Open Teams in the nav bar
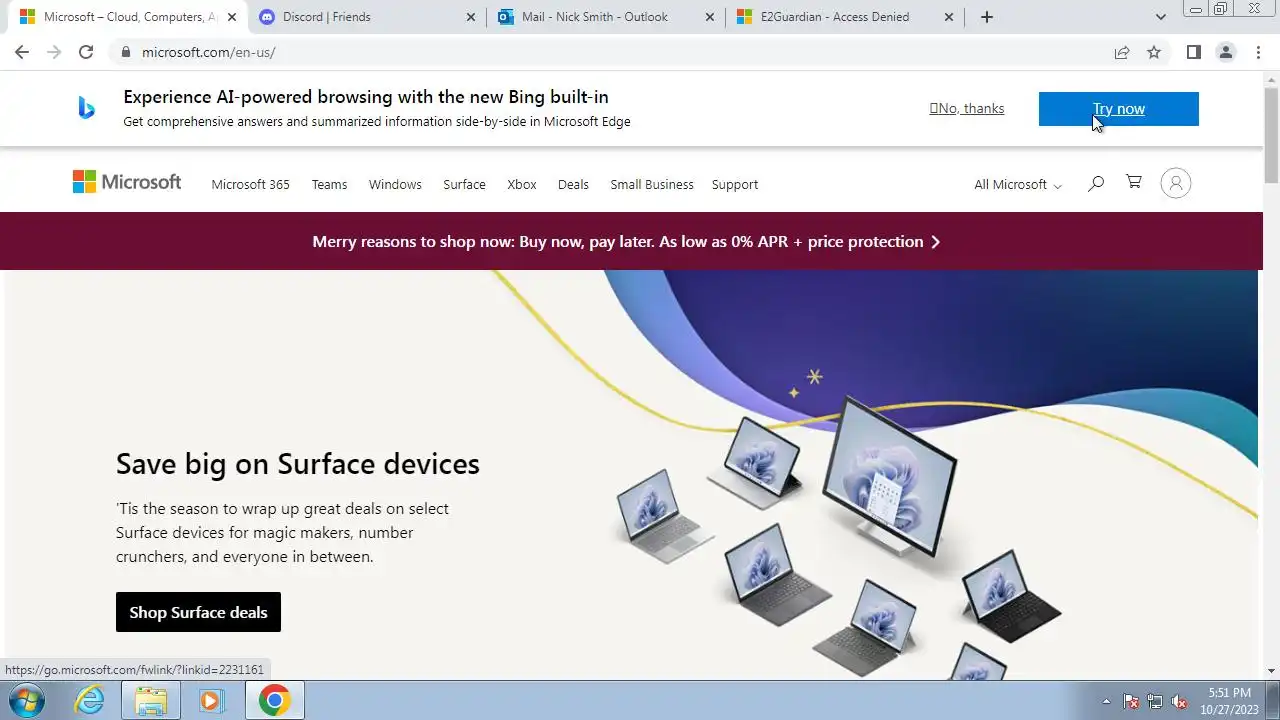Screen dimensions: 1280x720 (329, 184)
